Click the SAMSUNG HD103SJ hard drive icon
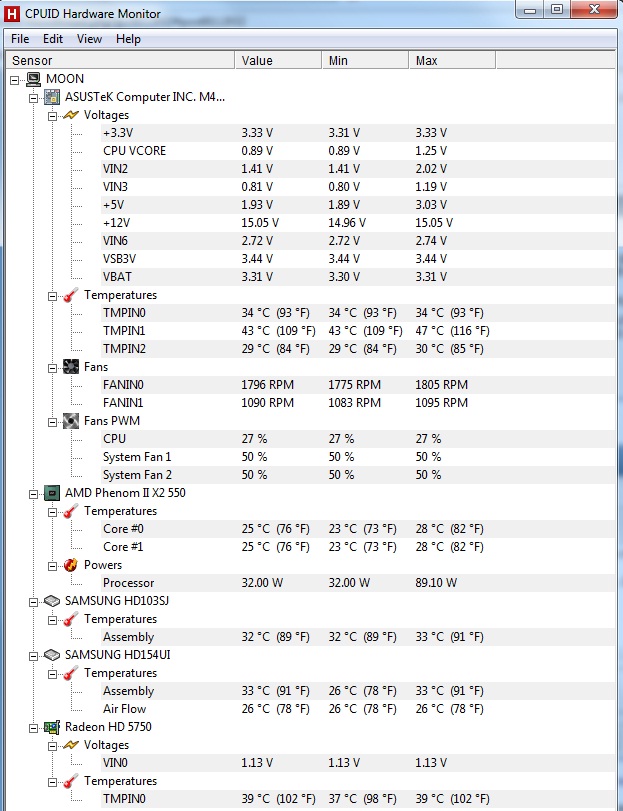The width and height of the screenshot is (623, 811). click(52, 601)
